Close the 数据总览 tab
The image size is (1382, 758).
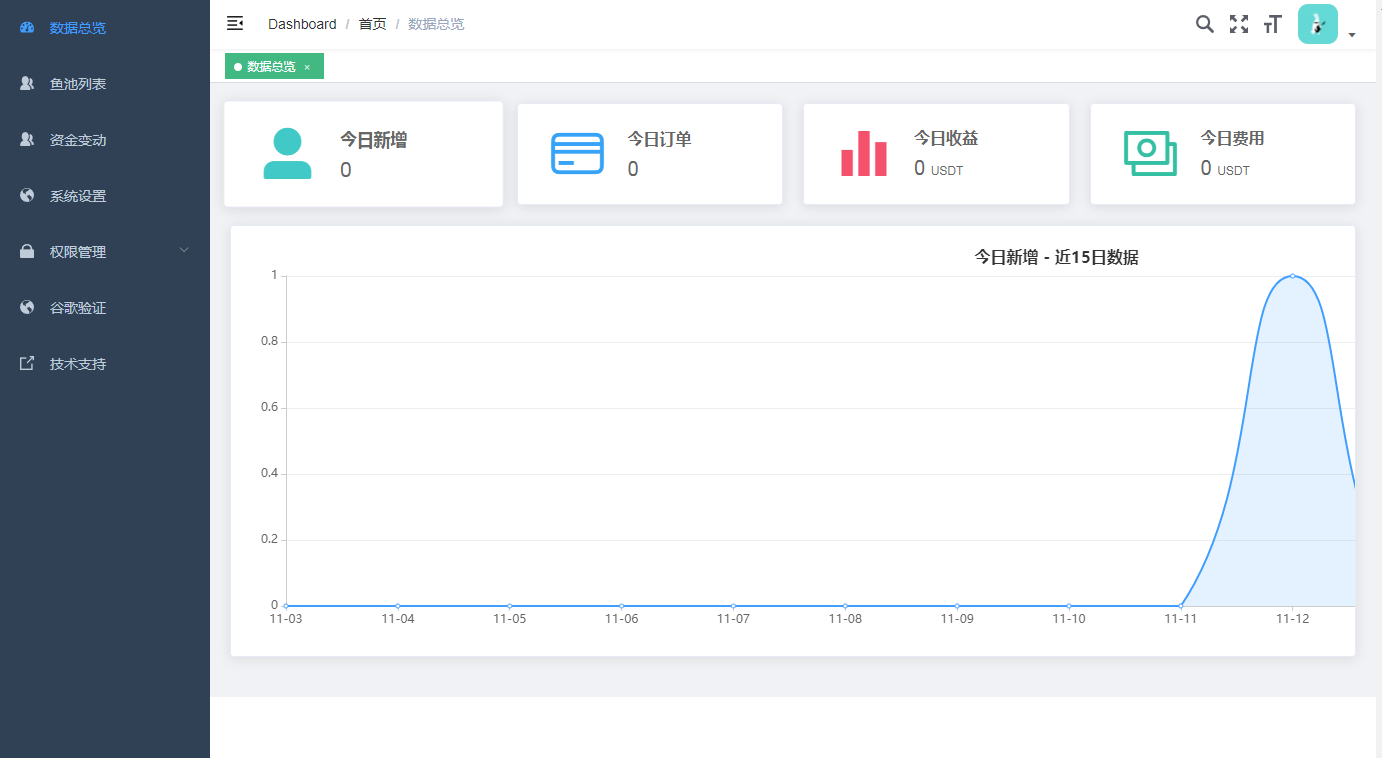(307, 67)
